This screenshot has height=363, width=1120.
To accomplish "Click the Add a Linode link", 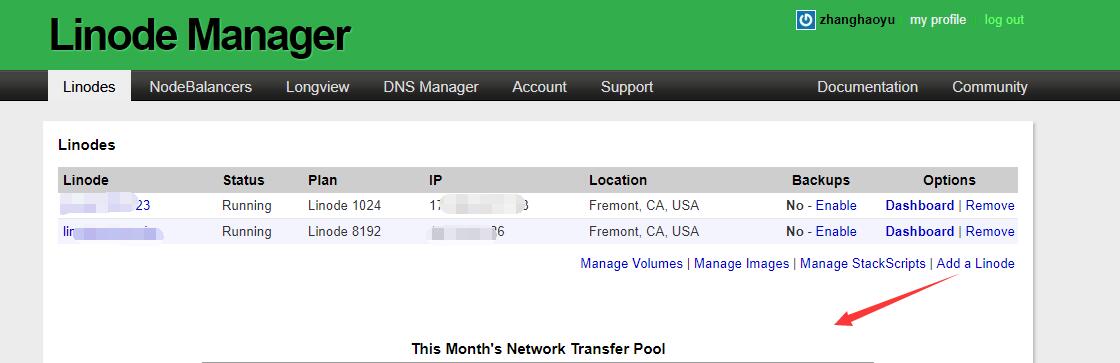I will click(975, 264).
